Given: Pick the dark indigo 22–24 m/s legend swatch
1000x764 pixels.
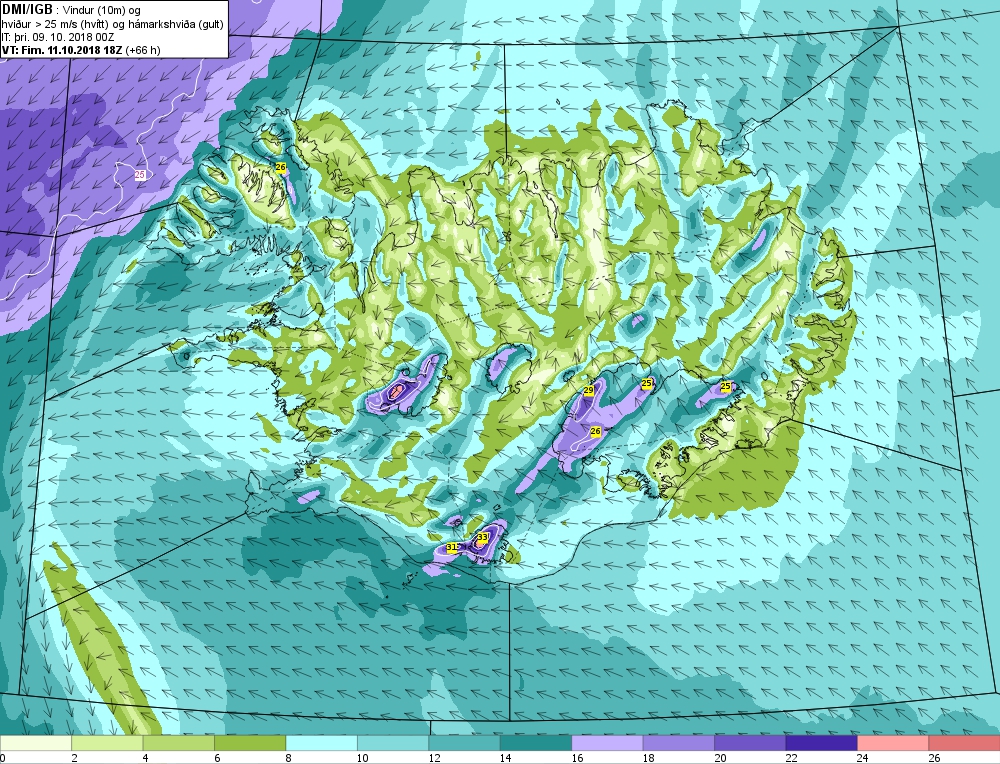Looking at the screenshot, I should tap(821, 743).
